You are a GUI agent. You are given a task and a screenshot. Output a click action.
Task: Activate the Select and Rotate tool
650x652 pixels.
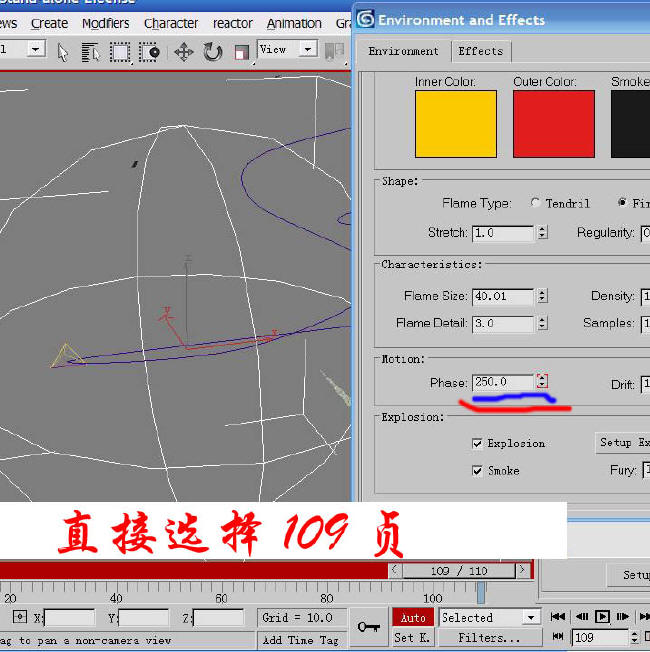pos(213,51)
